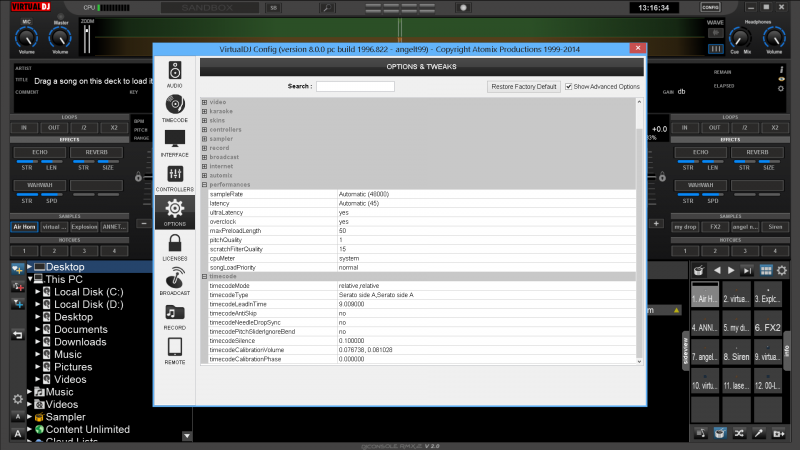Collapse the performances options group
Viewport: 800px width, 450px height.
(205, 184)
